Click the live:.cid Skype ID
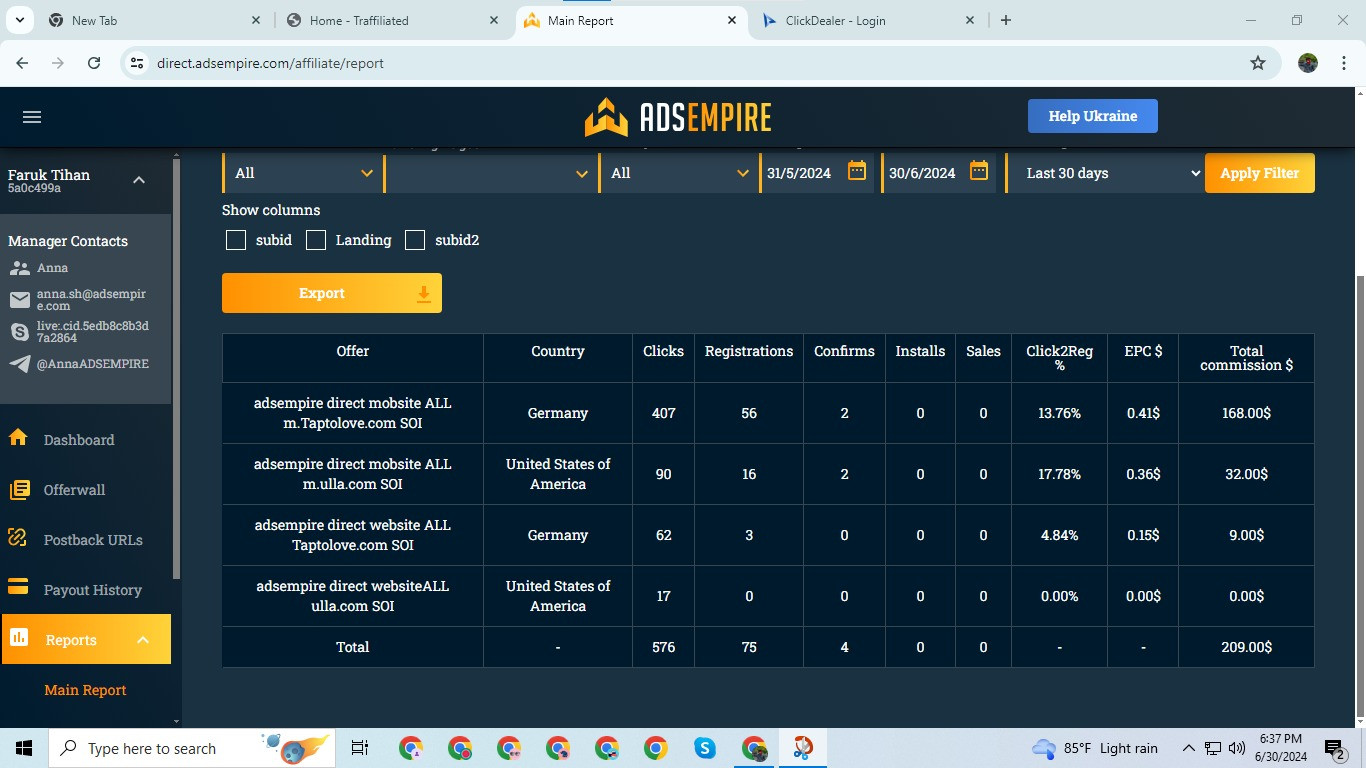1366x768 pixels. tap(92, 332)
